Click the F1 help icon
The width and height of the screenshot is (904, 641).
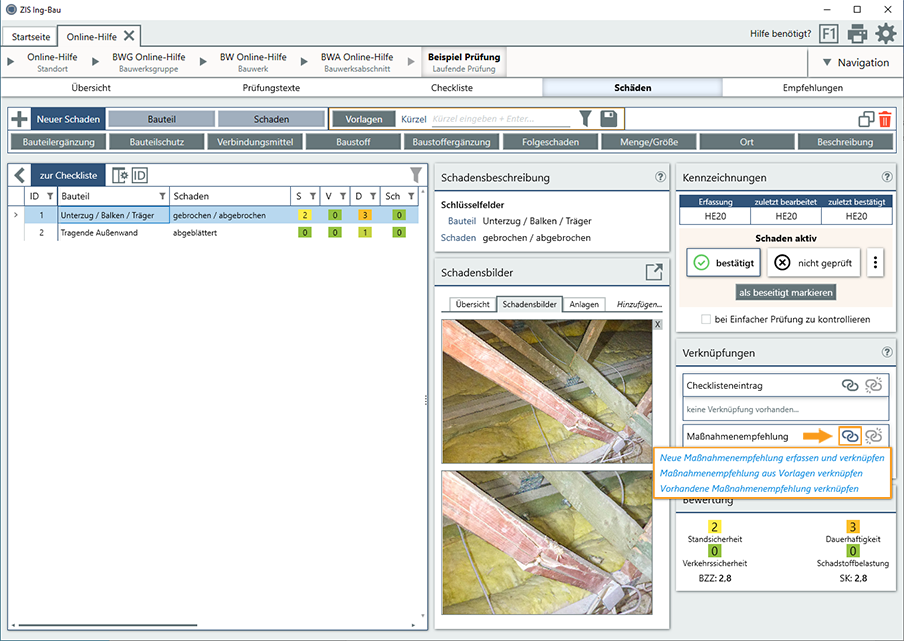click(829, 34)
